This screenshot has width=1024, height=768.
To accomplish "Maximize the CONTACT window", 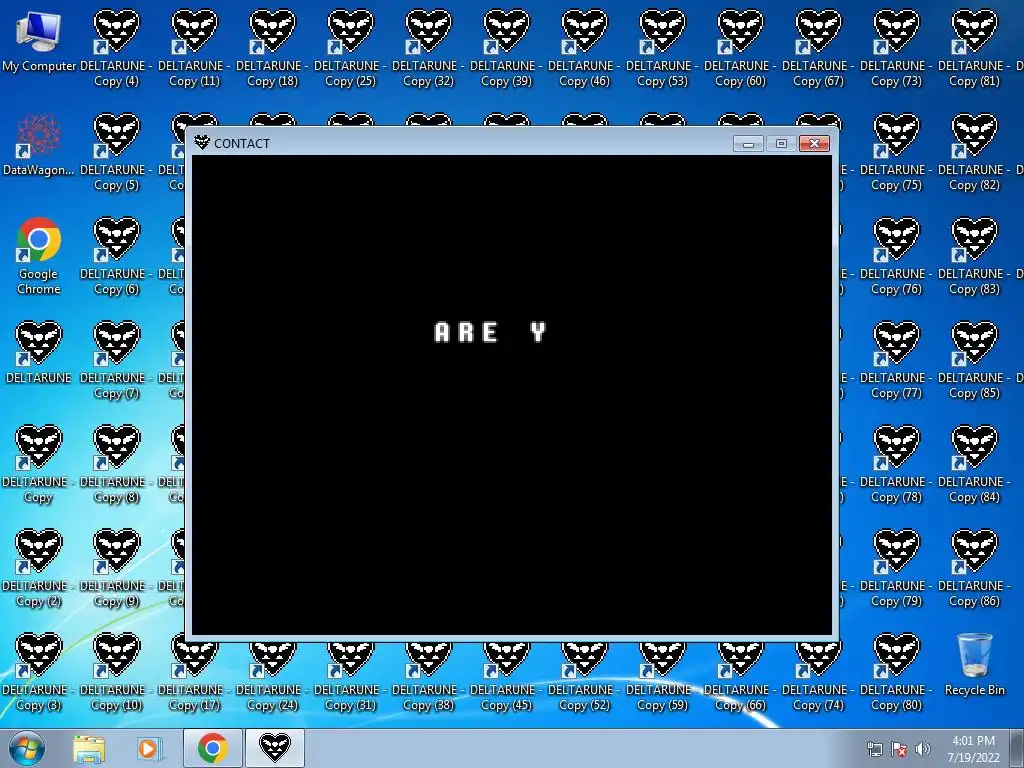I will (781, 144).
